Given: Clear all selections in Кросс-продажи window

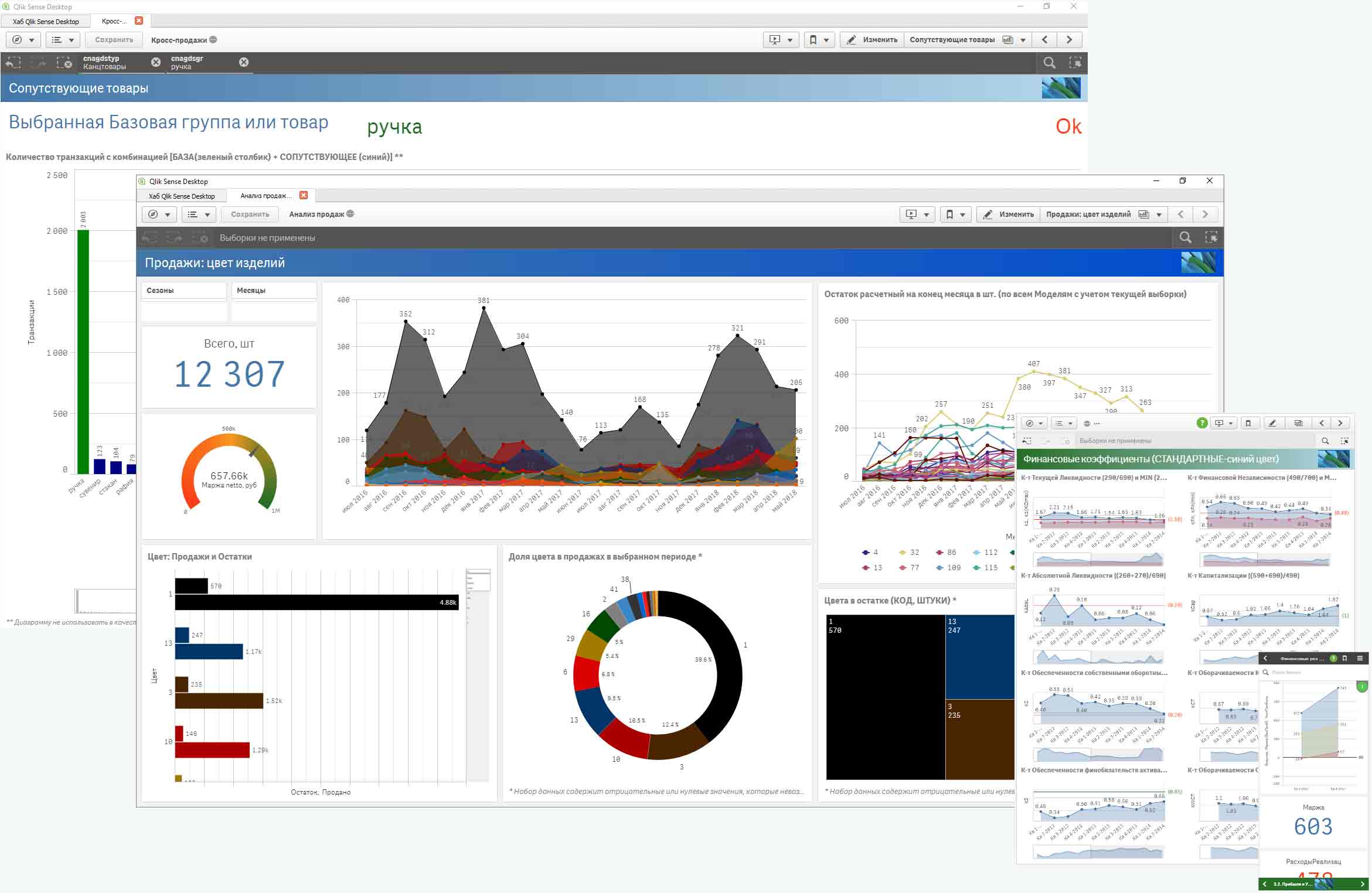Looking at the screenshot, I should (64, 63).
